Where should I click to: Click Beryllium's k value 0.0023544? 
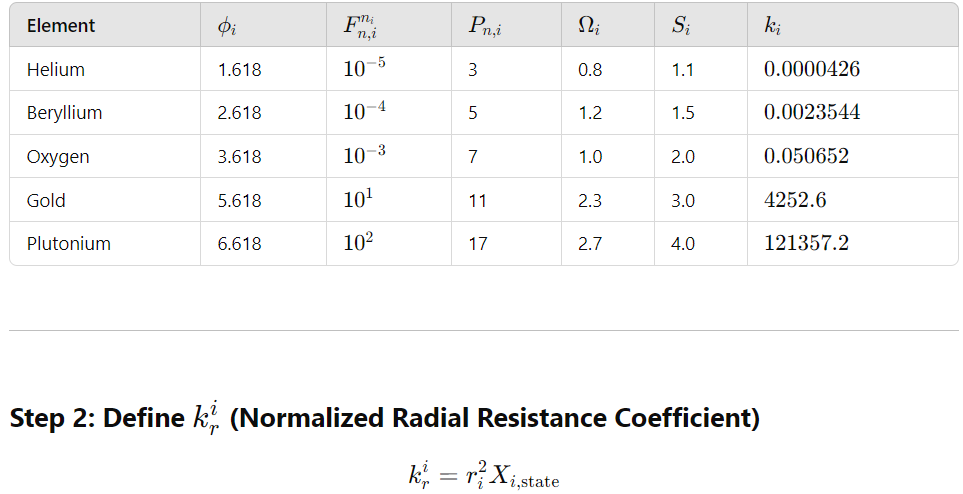(812, 112)
